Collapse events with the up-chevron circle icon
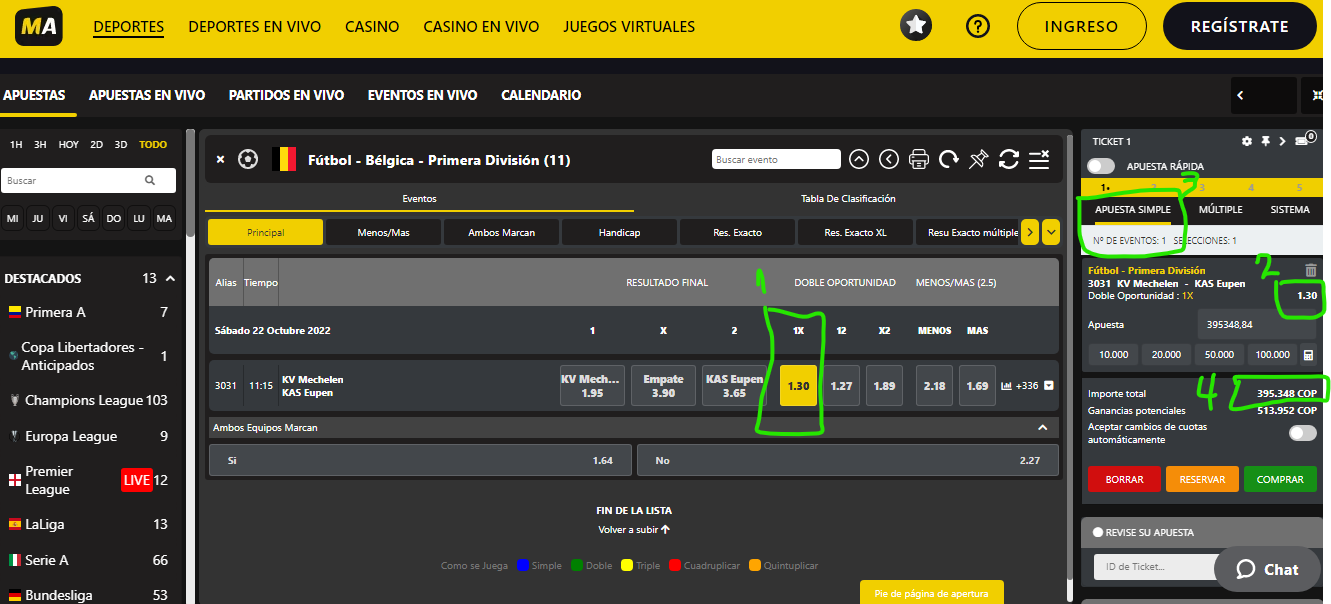 [859, 159]
